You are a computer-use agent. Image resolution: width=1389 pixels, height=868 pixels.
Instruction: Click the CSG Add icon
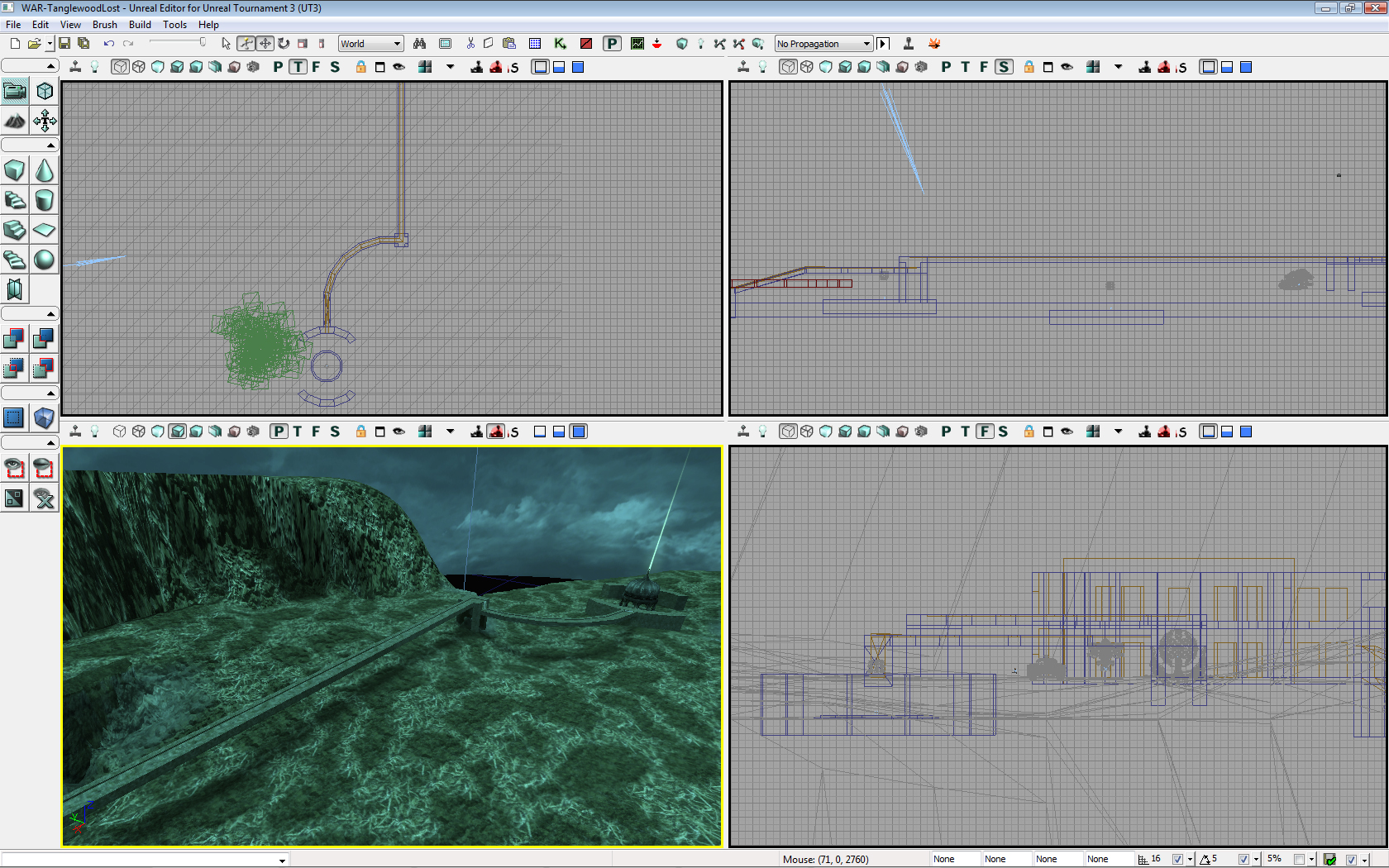pos(15,338)
